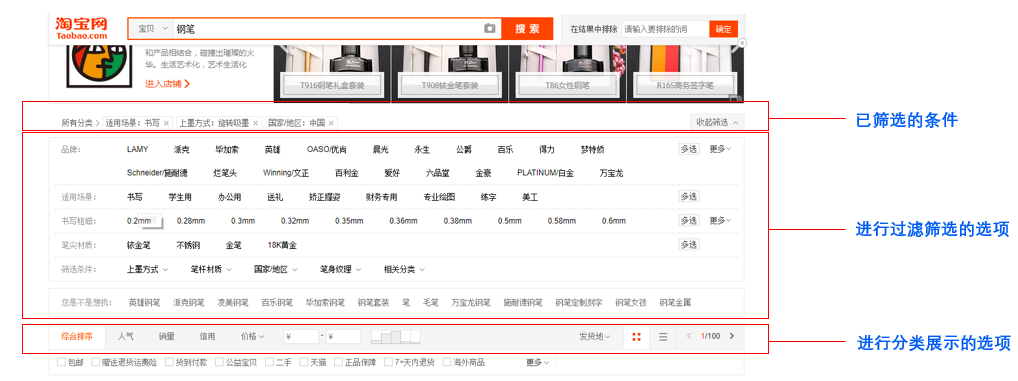Check the 海外商品 checkbox
The height and width of the screenshot is (381, 1018).
click(447, 362)
